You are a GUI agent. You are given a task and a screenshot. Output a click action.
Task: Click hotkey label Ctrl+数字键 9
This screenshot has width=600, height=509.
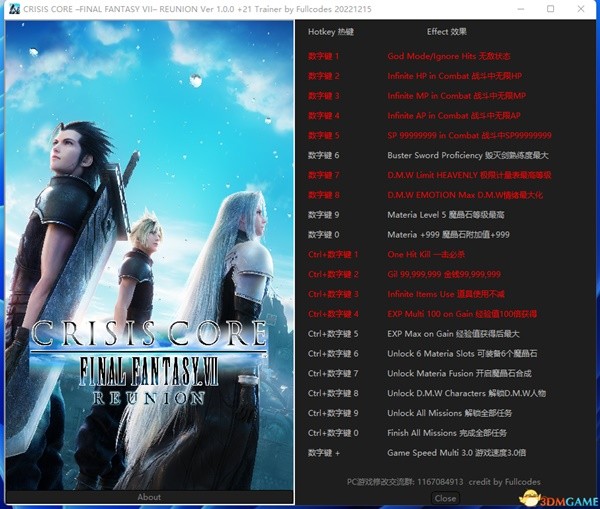point(333,413)
